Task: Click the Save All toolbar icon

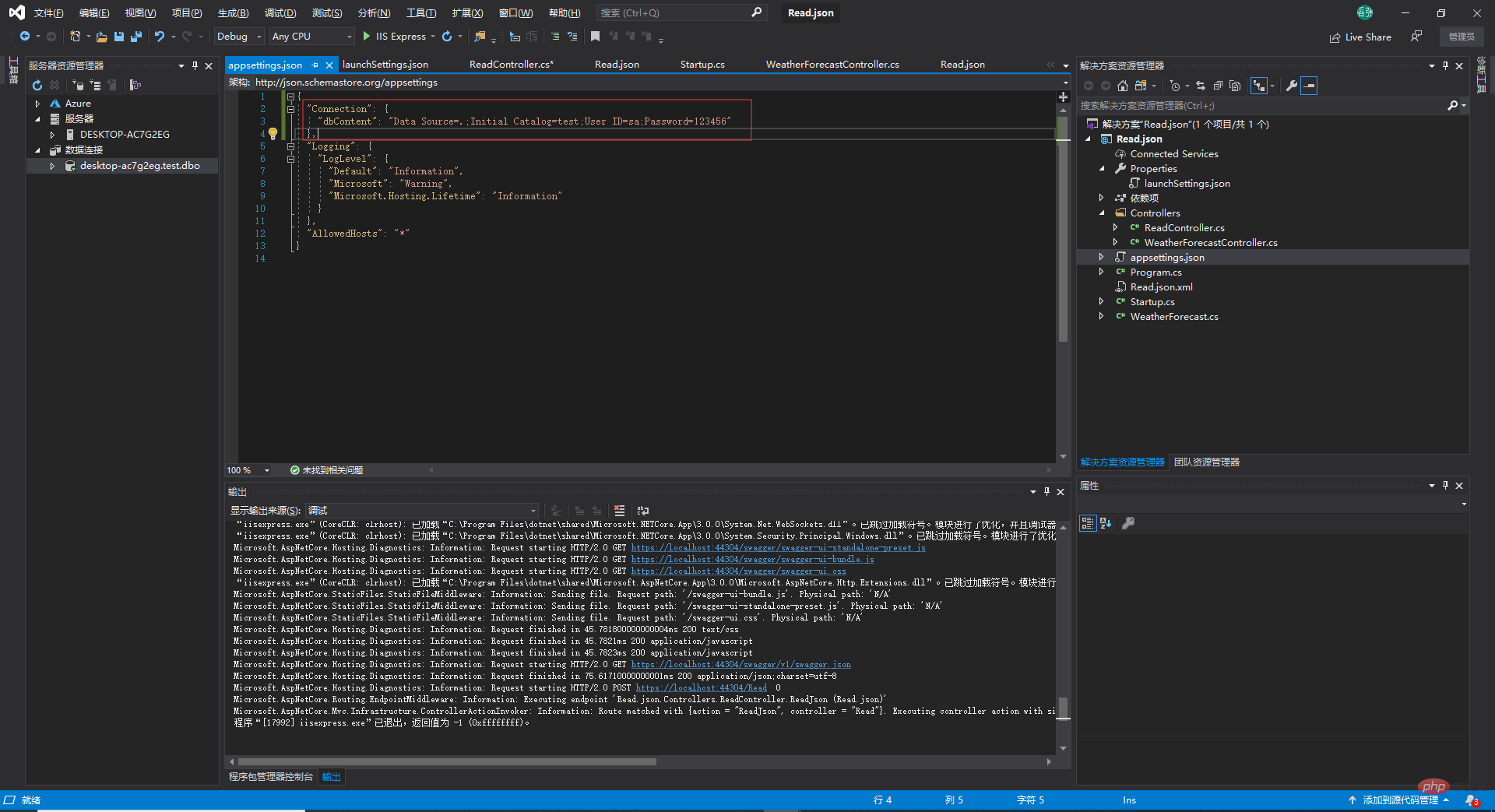Action: tap(136, 37)
